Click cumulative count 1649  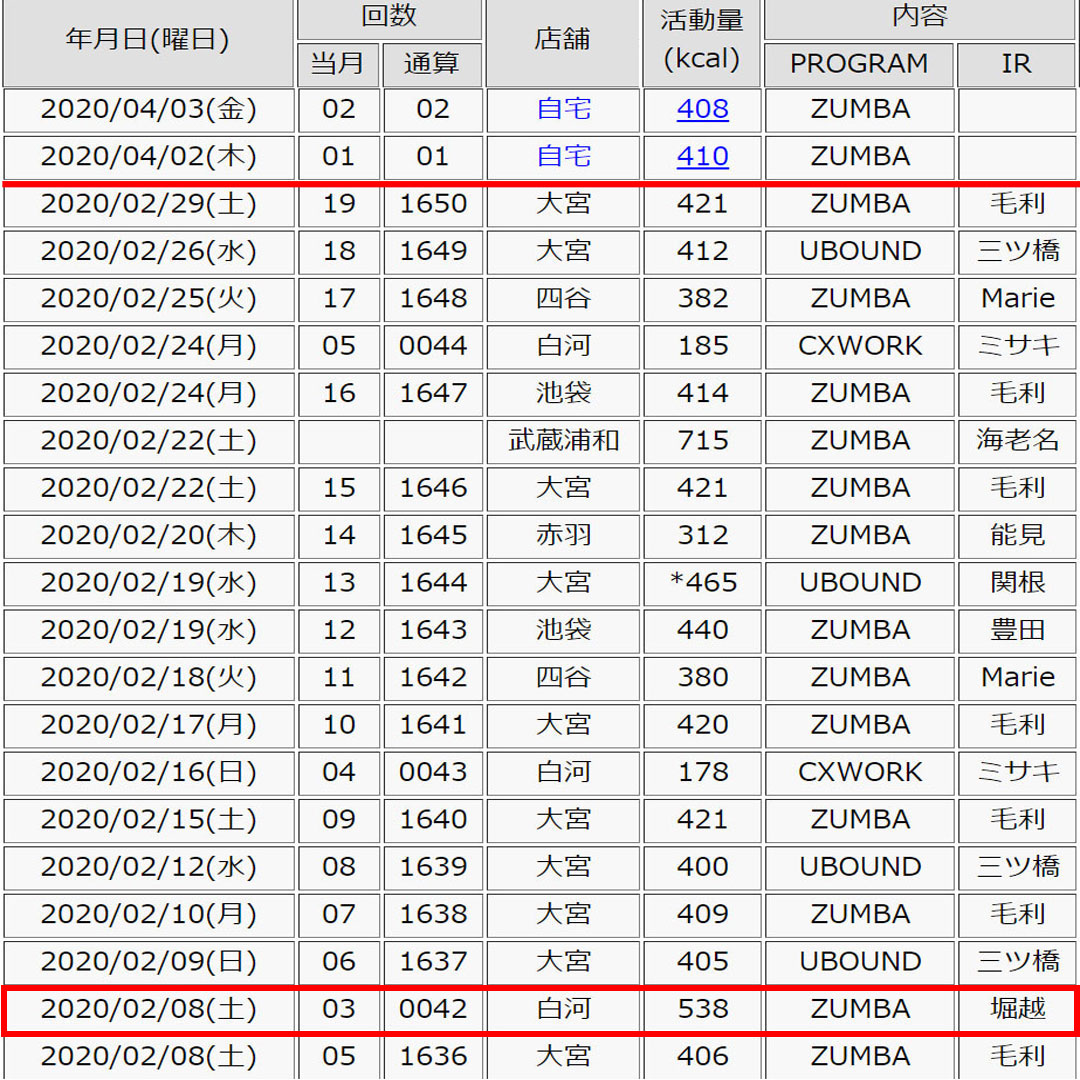[433, 251]
